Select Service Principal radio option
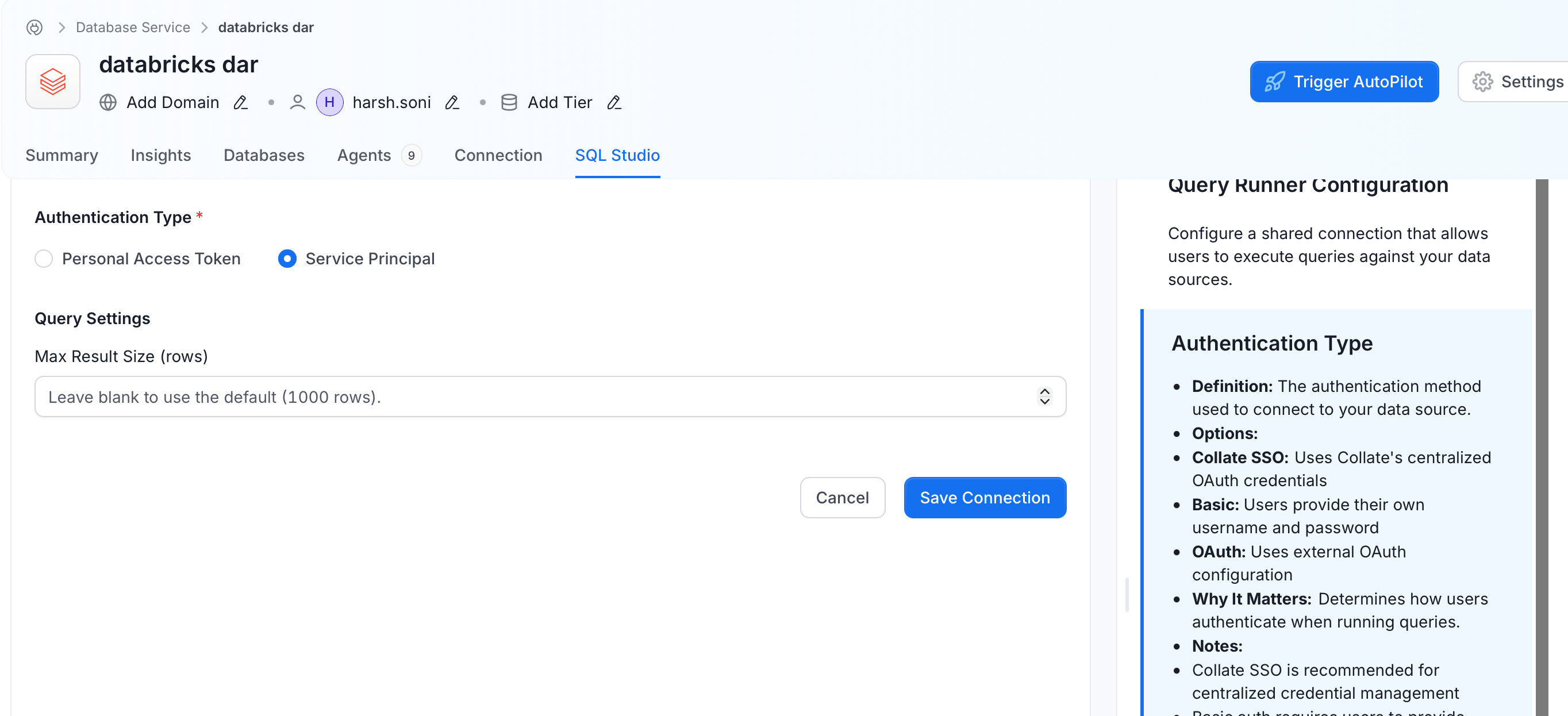1568x716 pixels. pos(287,259)
